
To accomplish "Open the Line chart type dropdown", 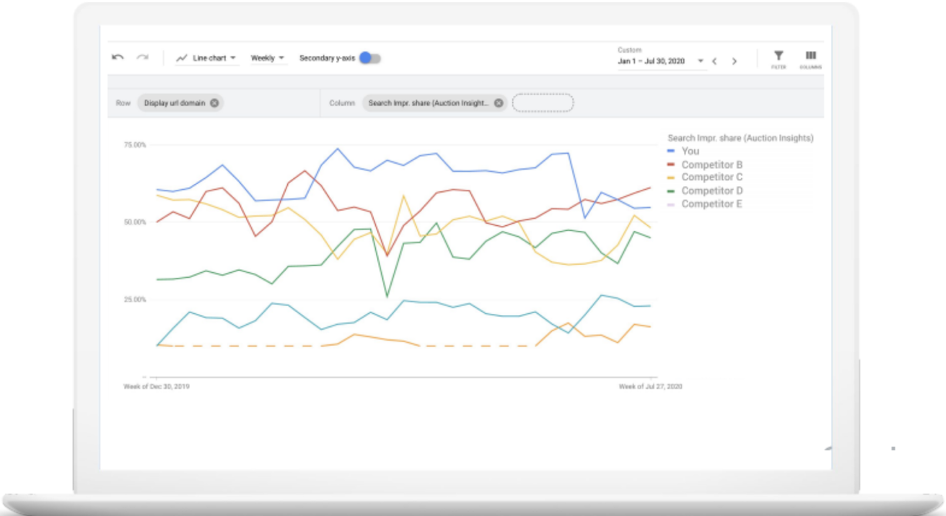I will point(207,58).
